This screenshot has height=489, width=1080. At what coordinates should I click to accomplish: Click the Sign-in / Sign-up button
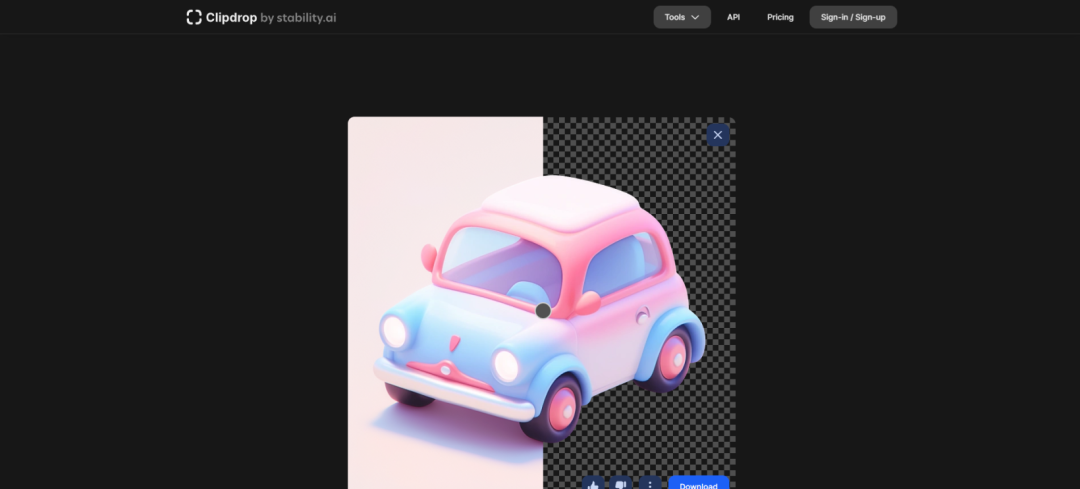tap(853, 17)
